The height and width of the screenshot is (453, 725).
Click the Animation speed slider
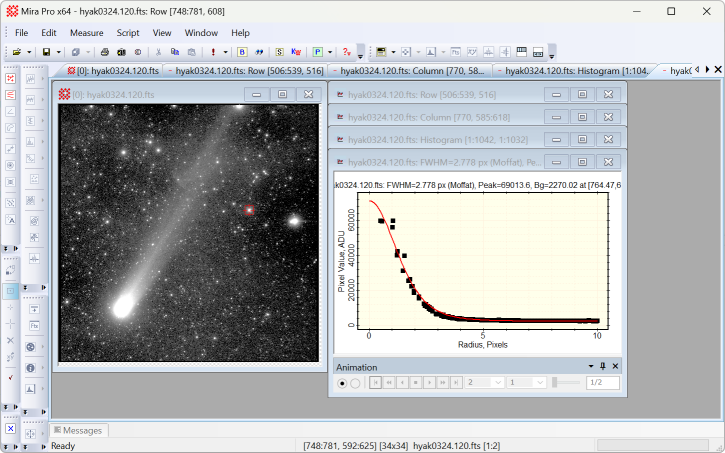pyautogui.click(x=566, y=383)
